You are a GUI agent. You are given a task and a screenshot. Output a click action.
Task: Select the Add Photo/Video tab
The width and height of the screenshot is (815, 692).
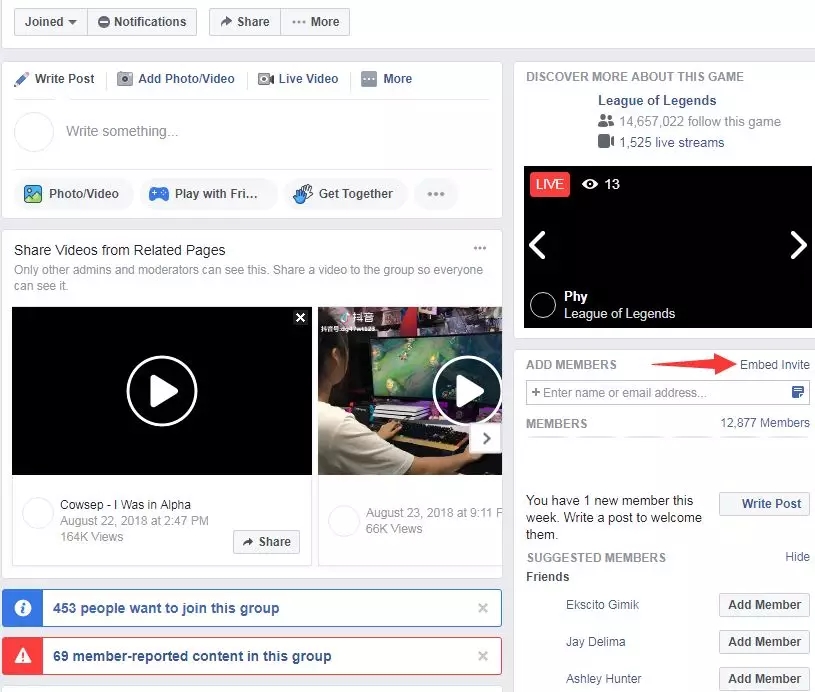(x=176, y=79)
